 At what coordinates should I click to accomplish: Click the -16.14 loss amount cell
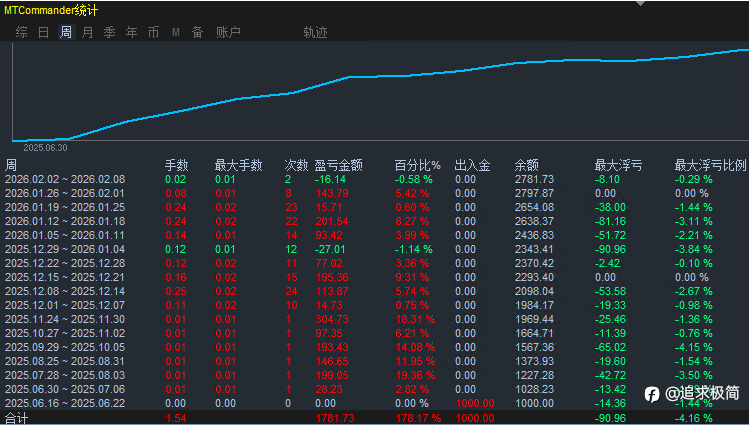(331, 179)
